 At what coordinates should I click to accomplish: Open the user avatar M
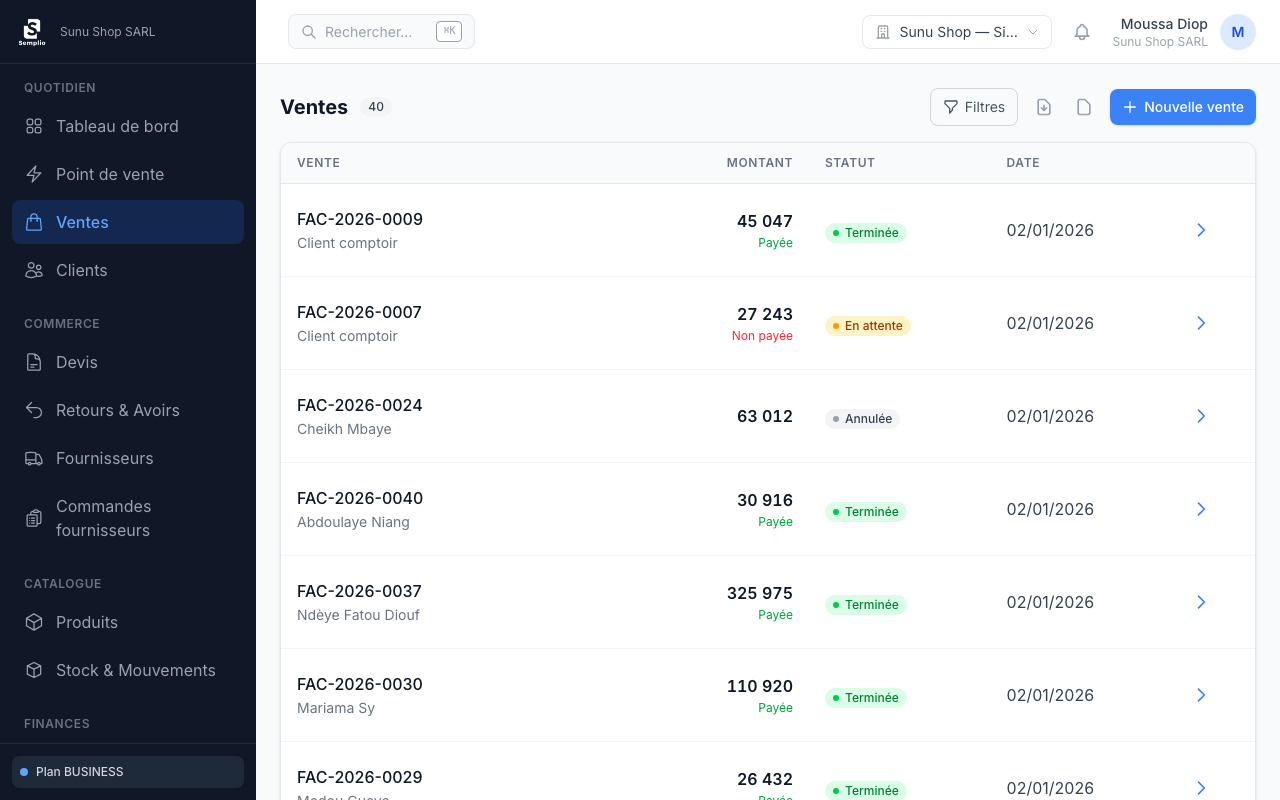(1238, 32)
